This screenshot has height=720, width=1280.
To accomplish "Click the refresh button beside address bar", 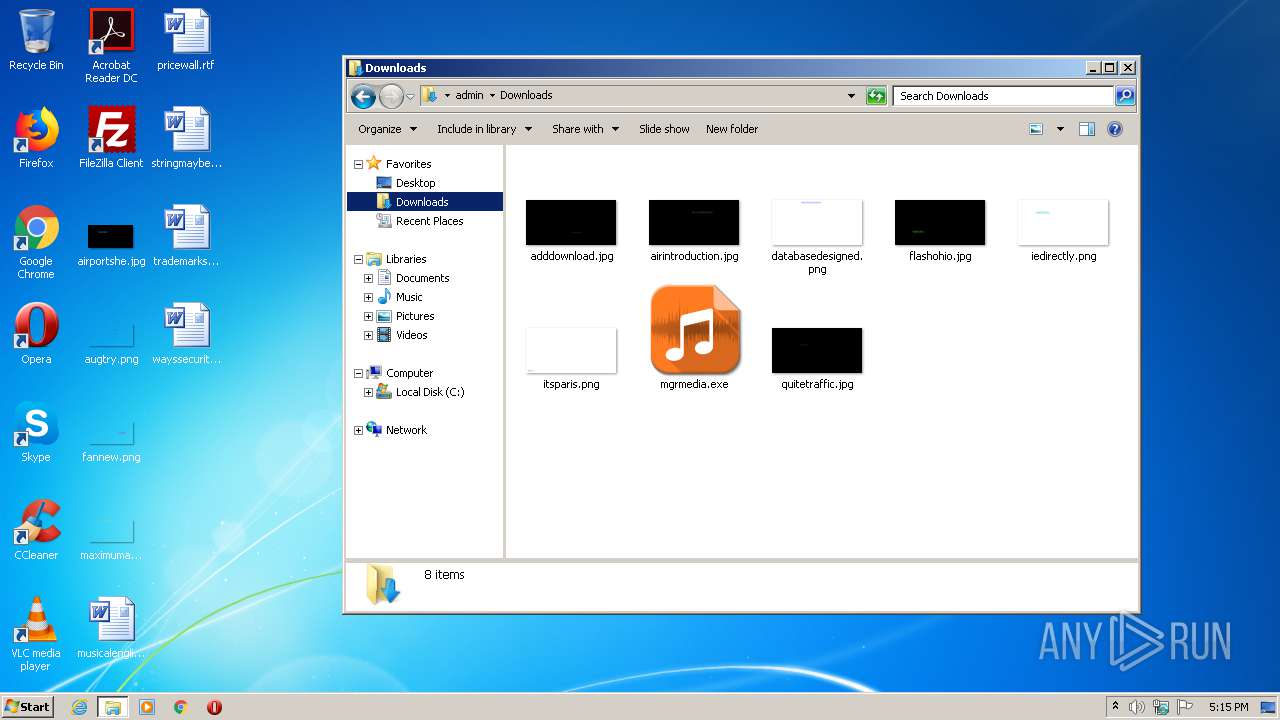I will click(876, 96).
